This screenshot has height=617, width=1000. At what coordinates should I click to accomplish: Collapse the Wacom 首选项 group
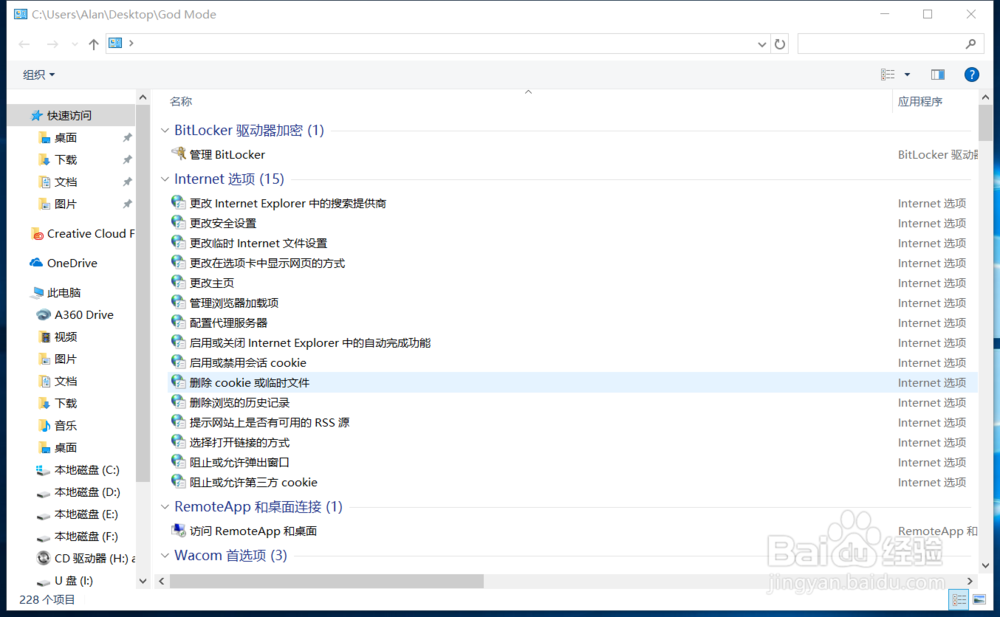point(165,555)
